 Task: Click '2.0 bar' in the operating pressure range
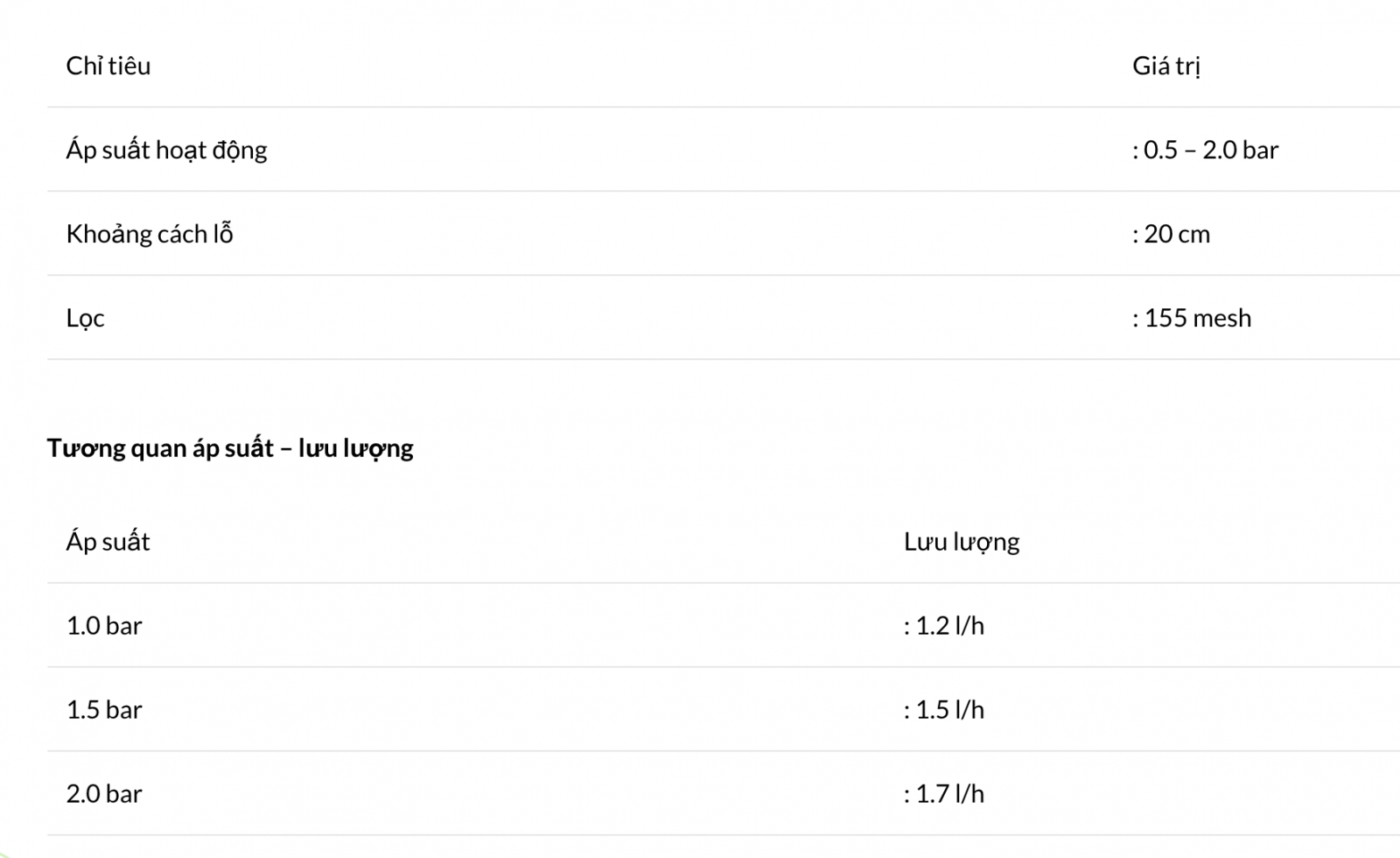(x=1240, y=150)
